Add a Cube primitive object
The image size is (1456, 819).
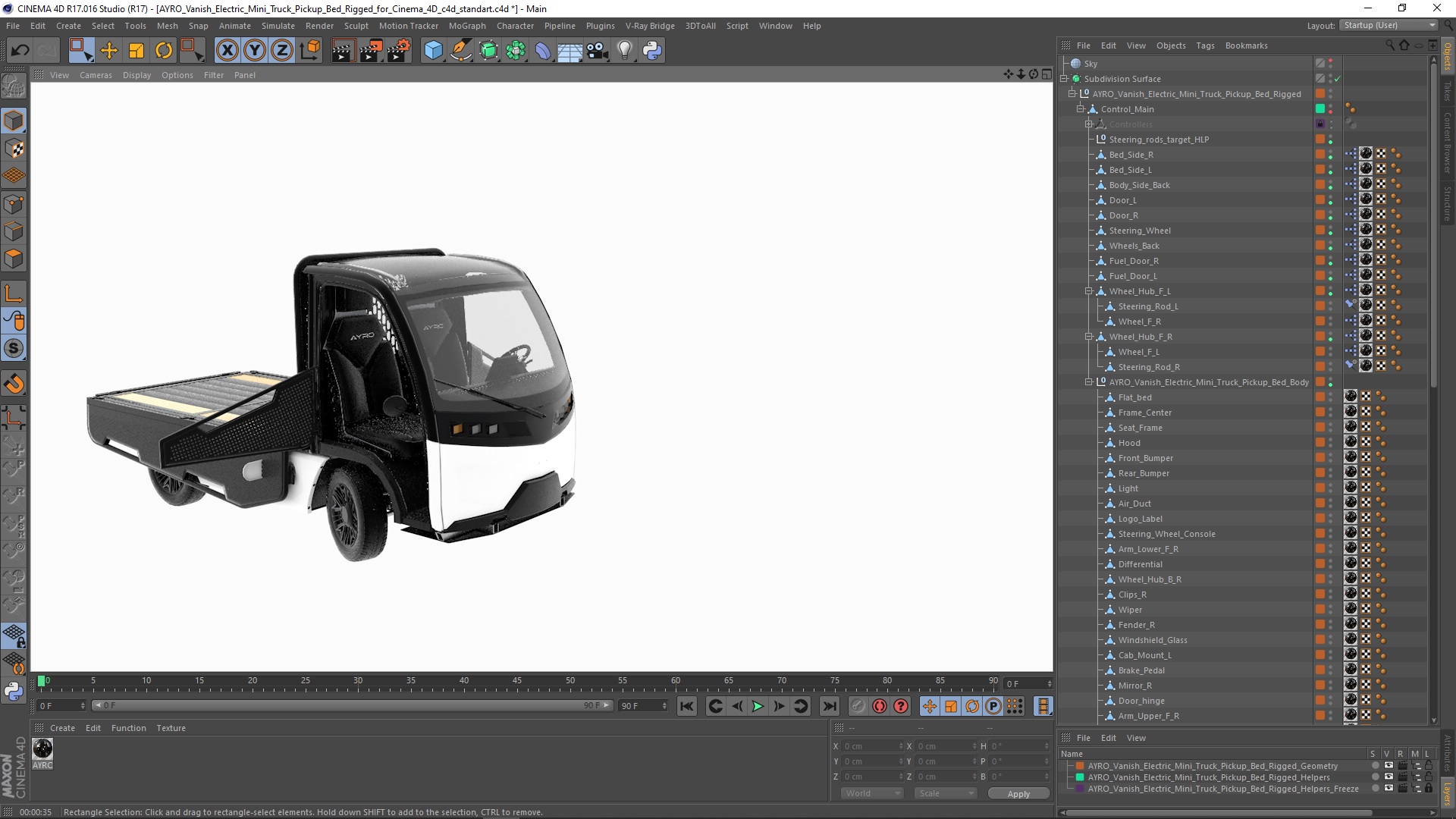point(433,51)
